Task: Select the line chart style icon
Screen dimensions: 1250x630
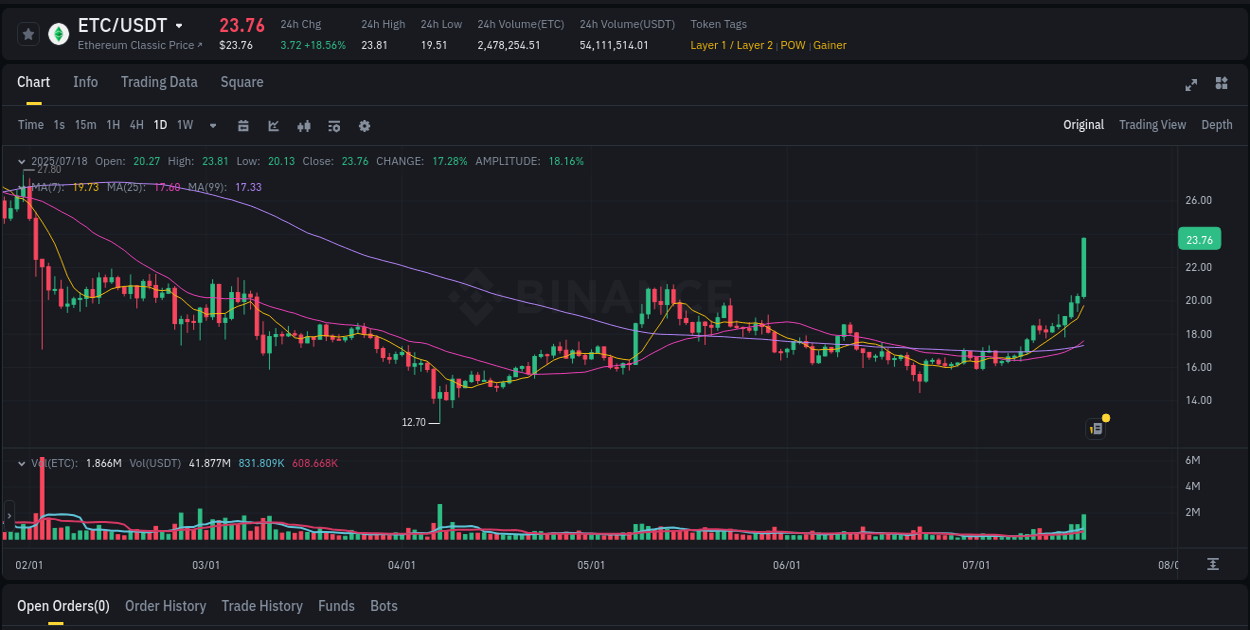Action: click(272, 126)
